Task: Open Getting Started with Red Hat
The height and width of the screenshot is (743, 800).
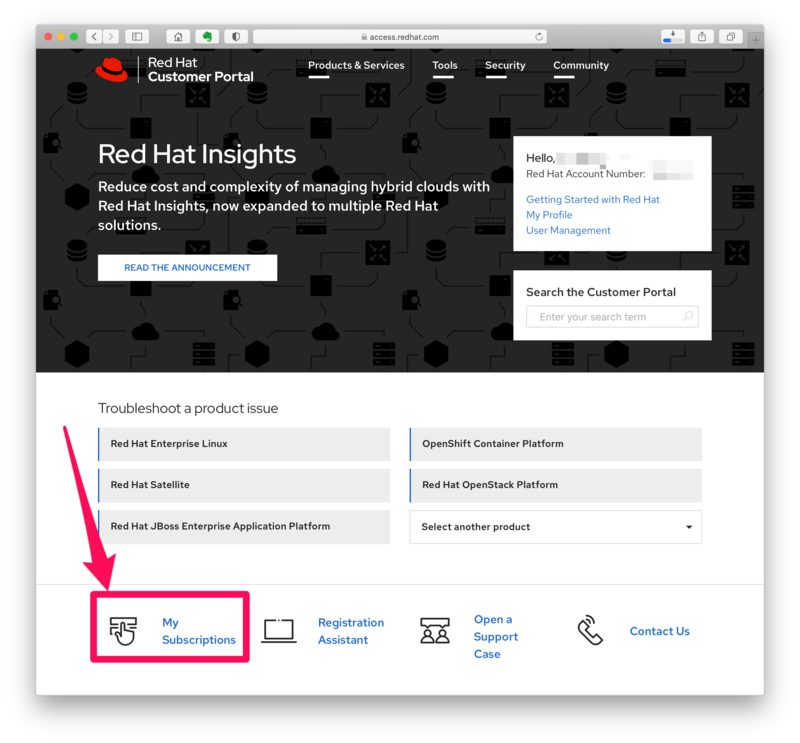Action: (x=593, y=200)
